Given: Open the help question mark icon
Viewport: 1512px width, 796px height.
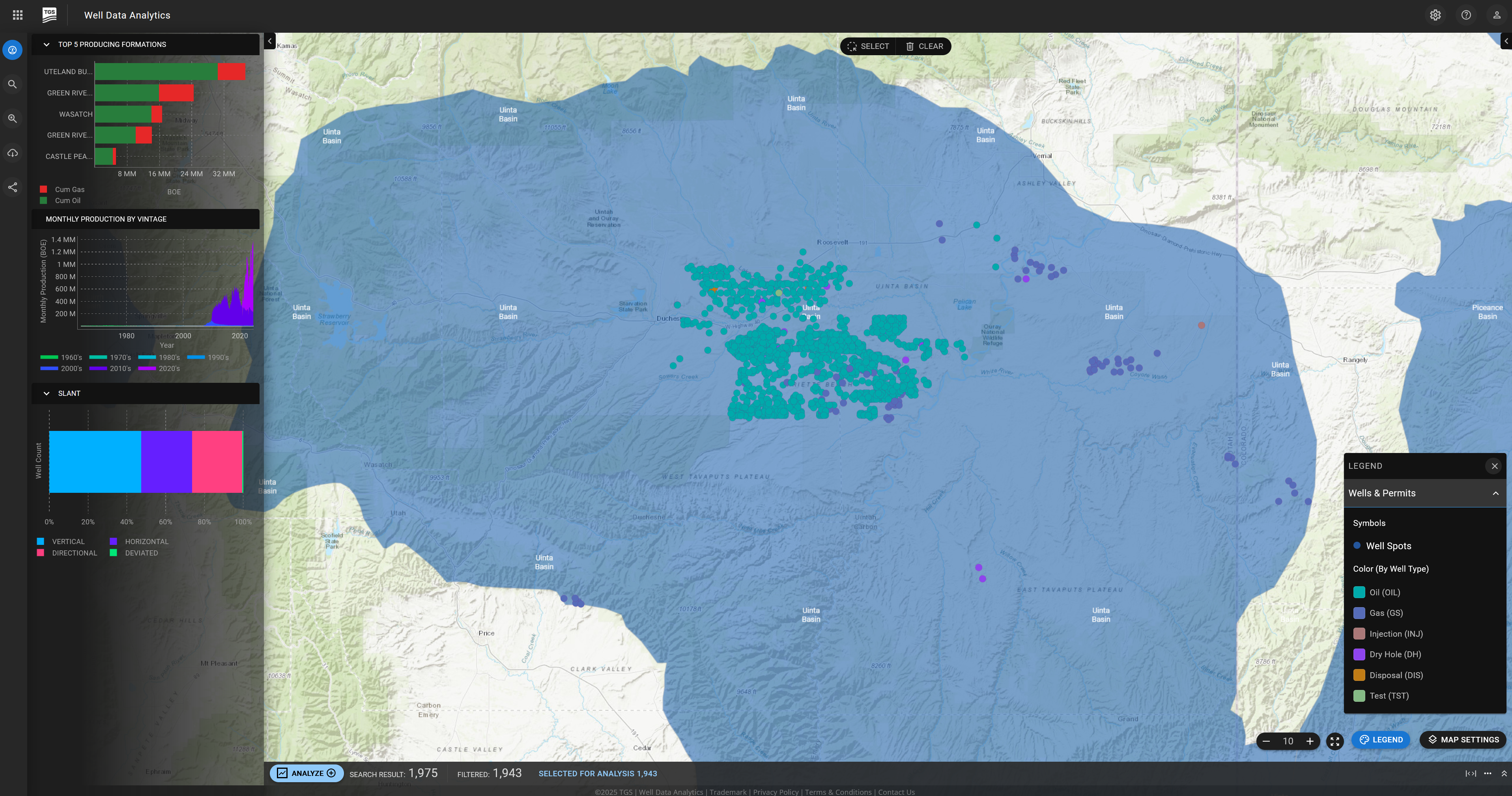Looking at the screenshot, I should pos(1465,15).
